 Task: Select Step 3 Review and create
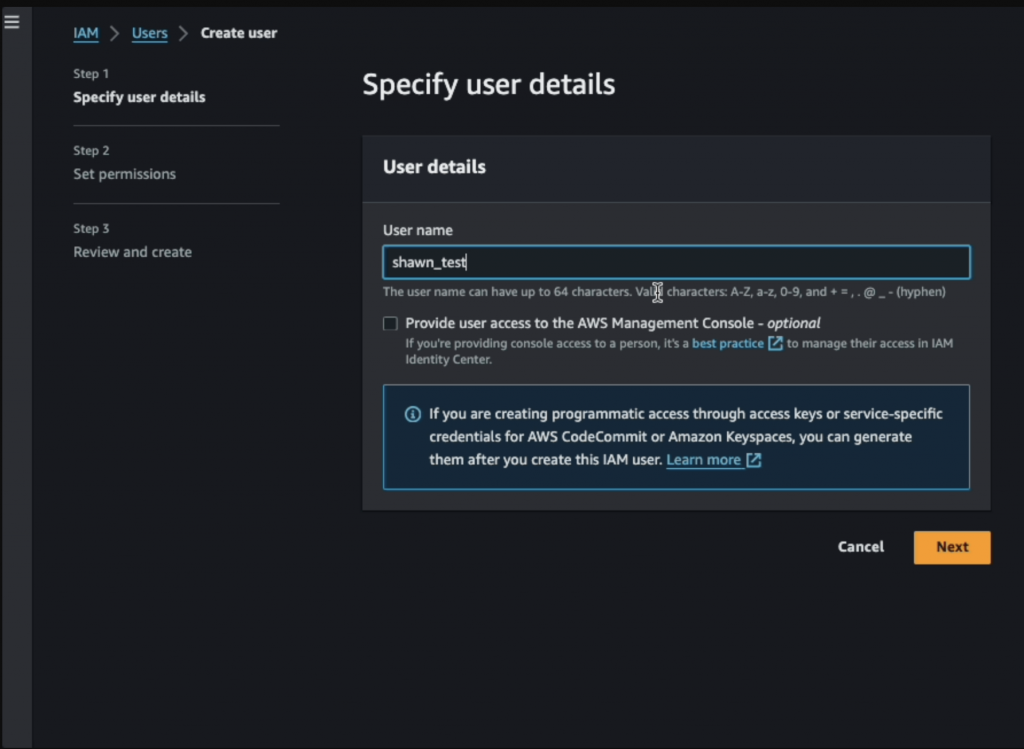[x=132, y=252]
